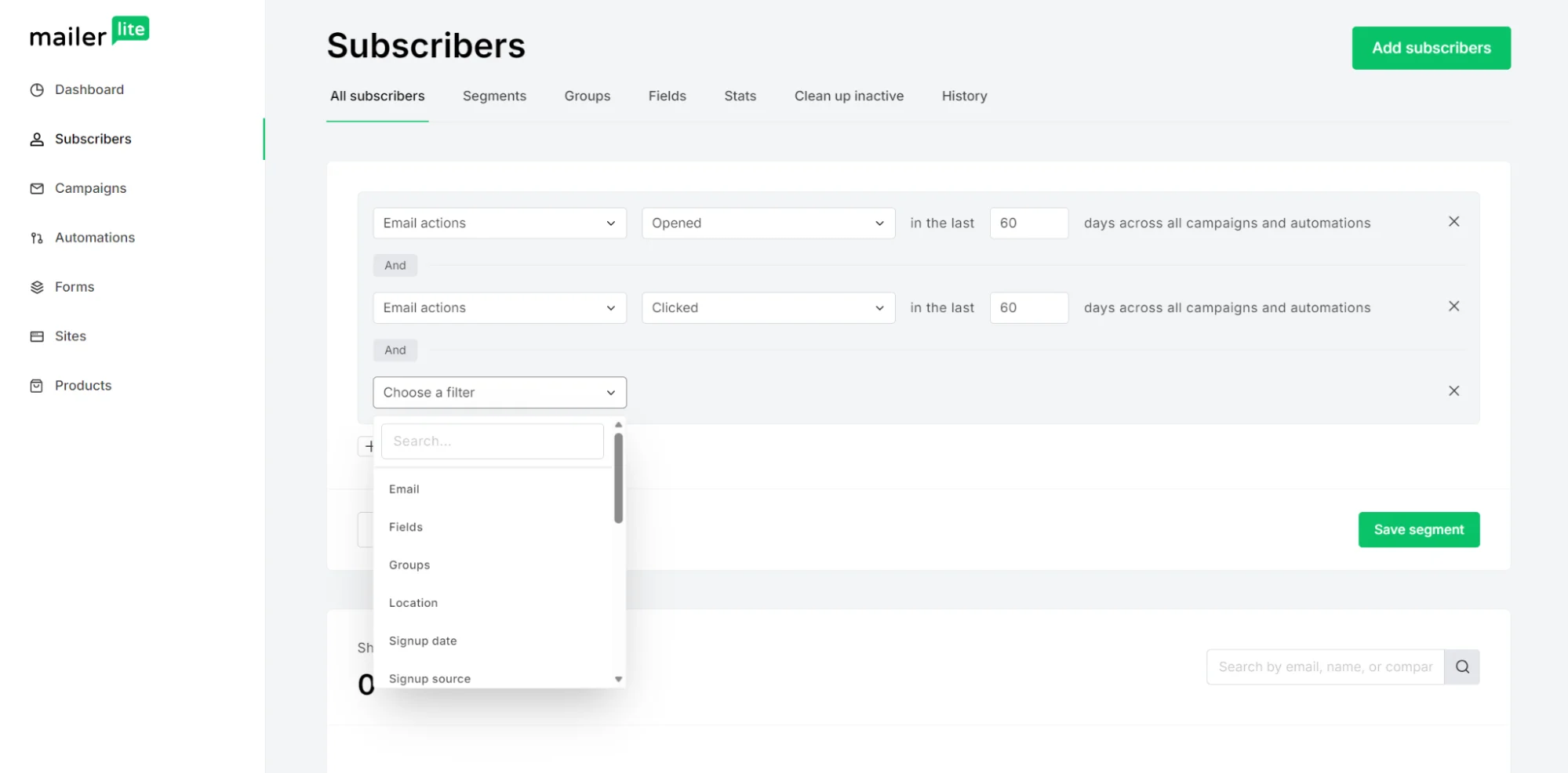
Task: Click the Subscribers person icon in sidebar
Action: (x=37, y=139)
